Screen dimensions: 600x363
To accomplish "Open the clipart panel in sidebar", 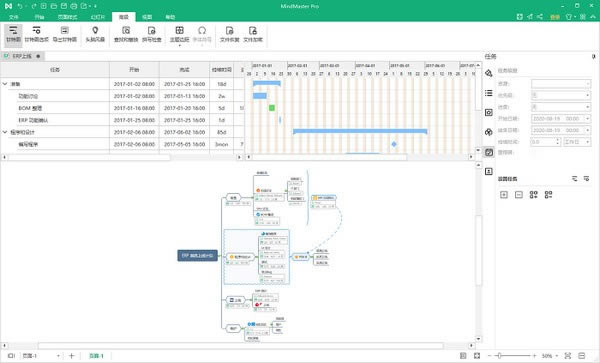I will tap(489, 132).
